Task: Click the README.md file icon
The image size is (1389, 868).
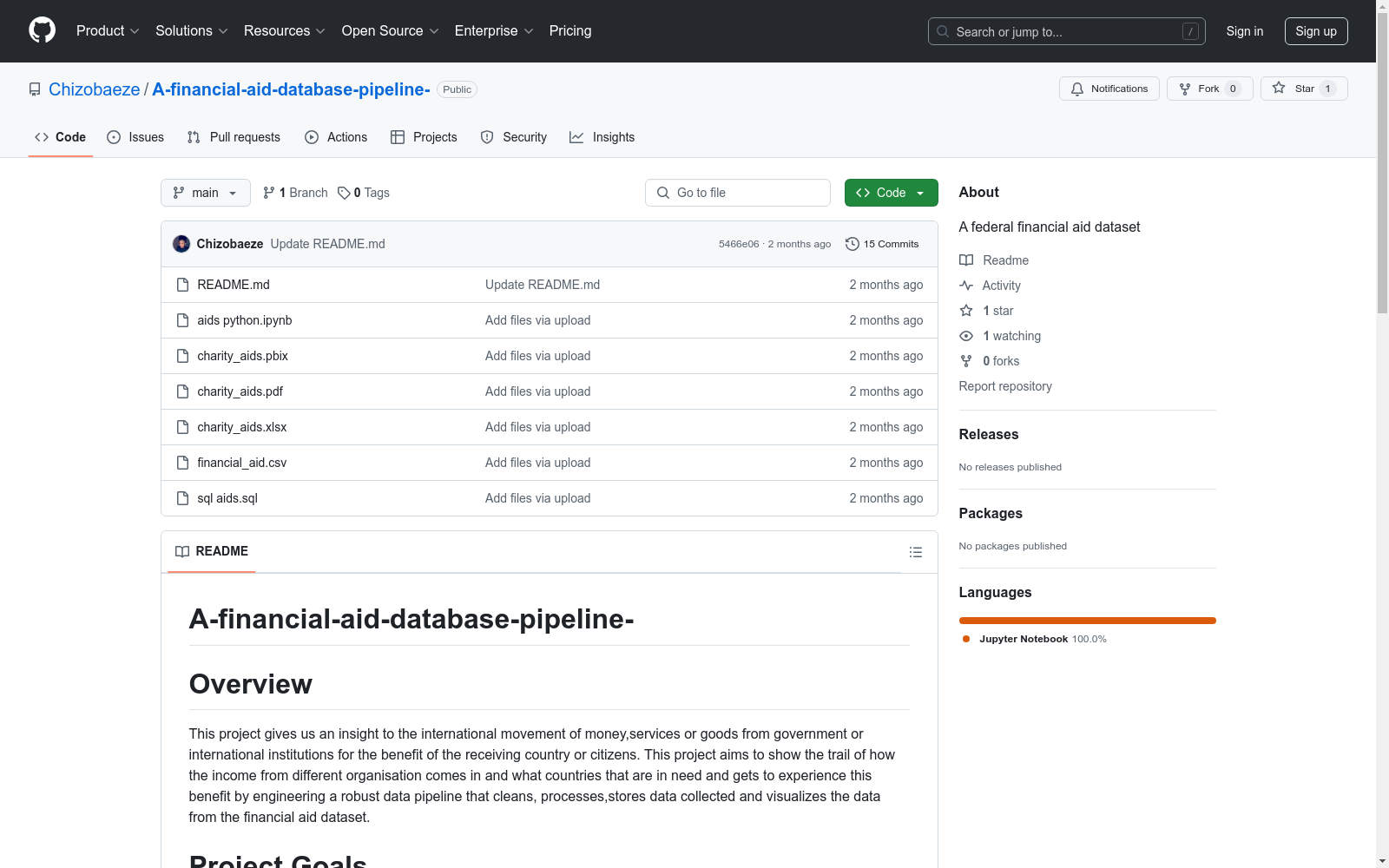Action: pos(182,285)
